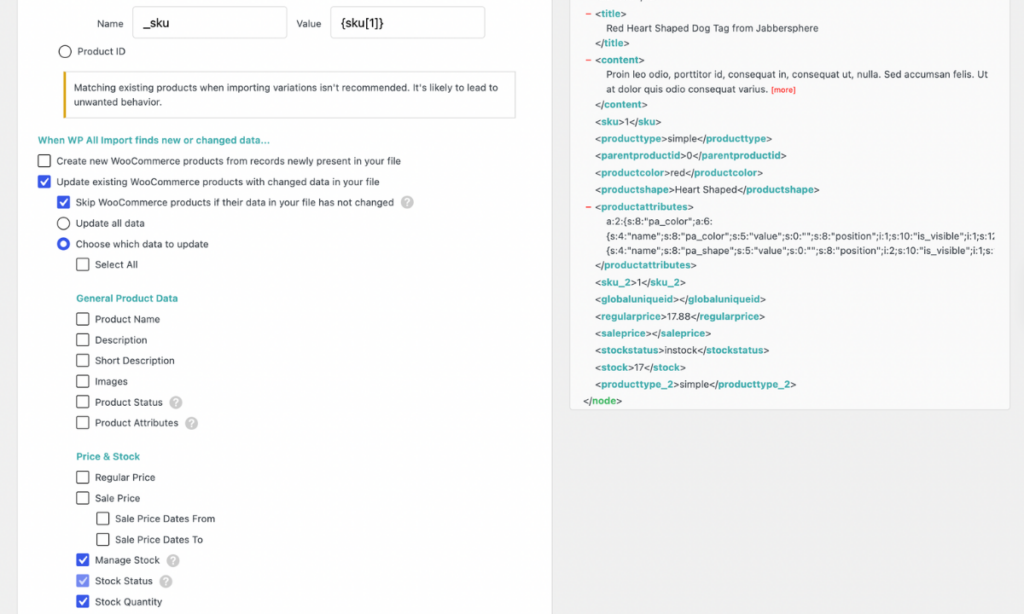Screen dimensions: 1024x614
Task: Uncheck the Manage Stock checkbox
Action: pyautogui.click(x=82, y=560)
